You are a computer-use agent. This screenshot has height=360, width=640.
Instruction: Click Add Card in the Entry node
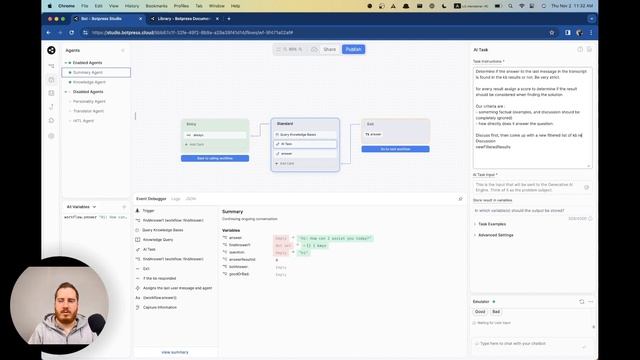click(x=195, y=144)
